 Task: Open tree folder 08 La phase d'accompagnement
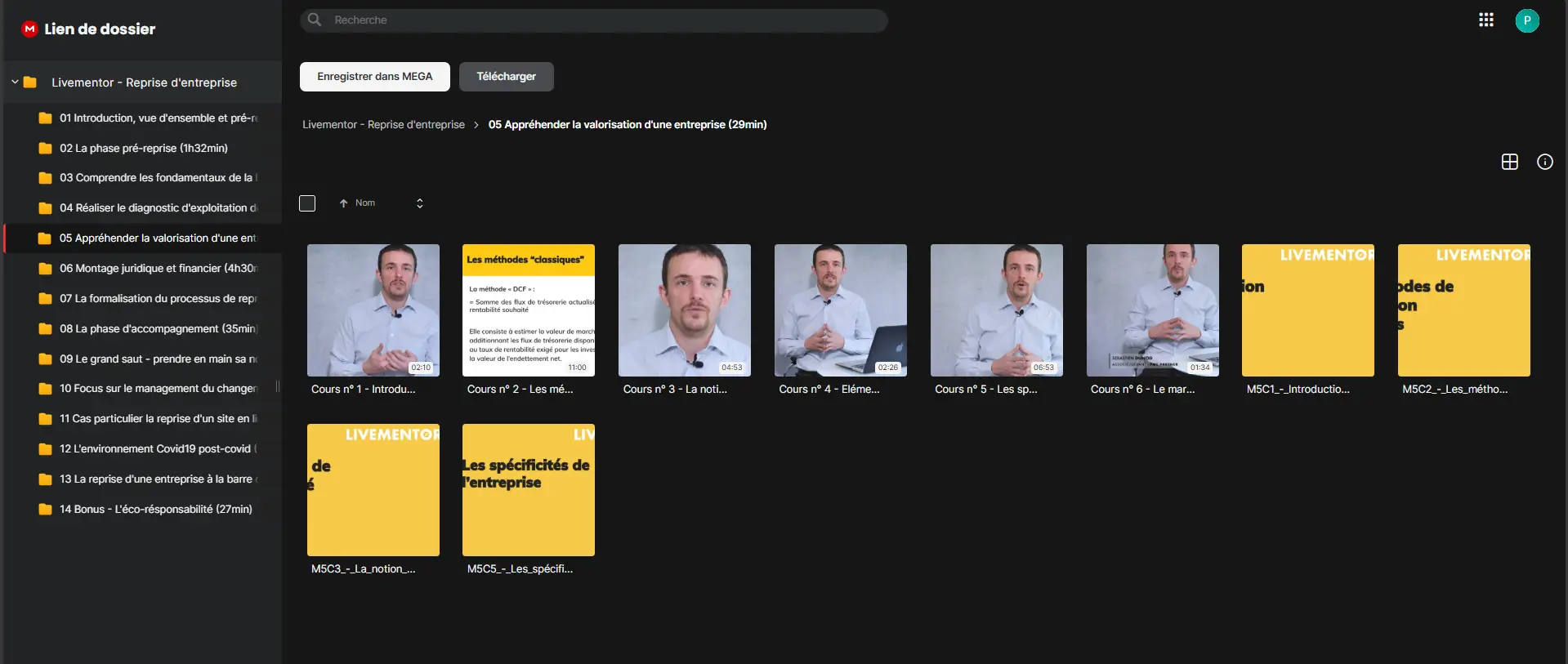[143, 329]
